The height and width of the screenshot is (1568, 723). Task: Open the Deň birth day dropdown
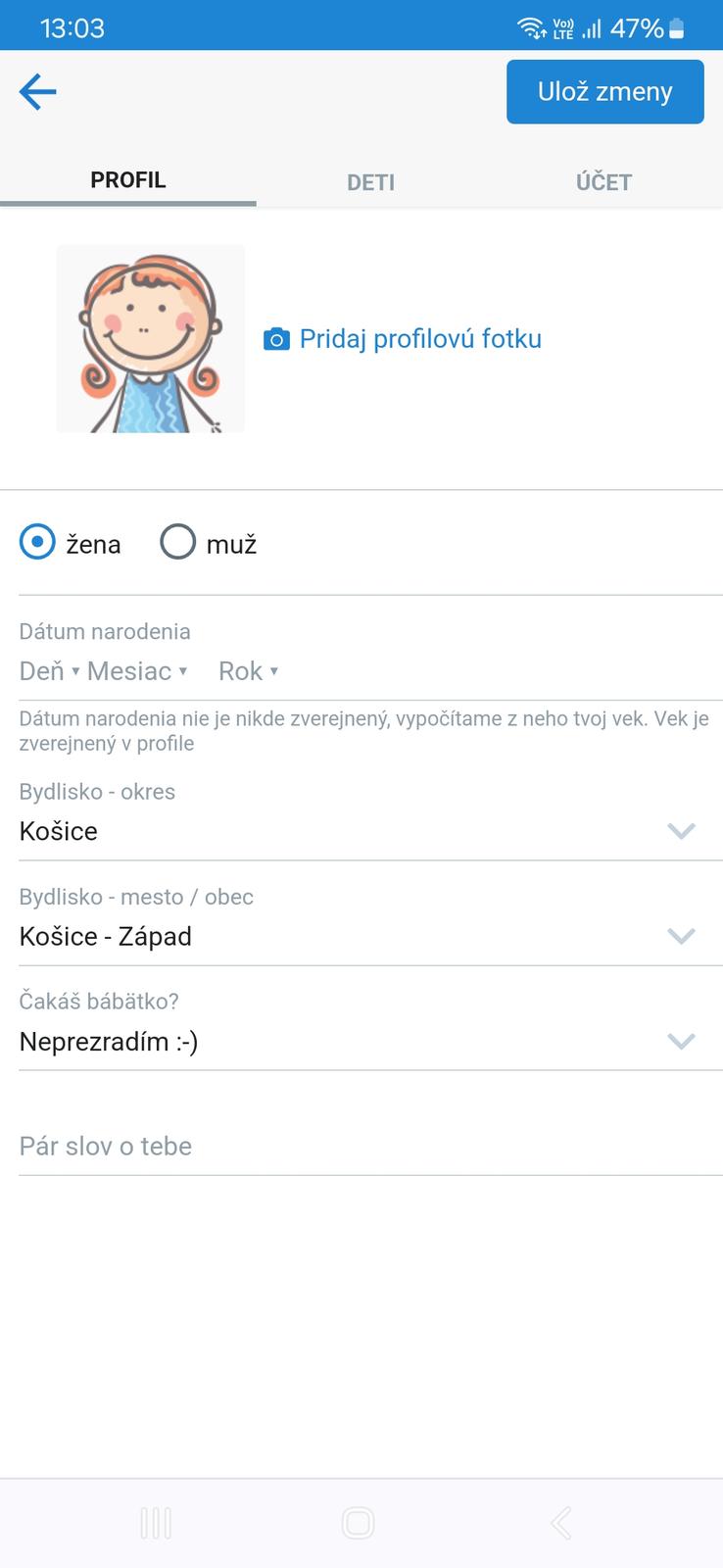[49, 671]
